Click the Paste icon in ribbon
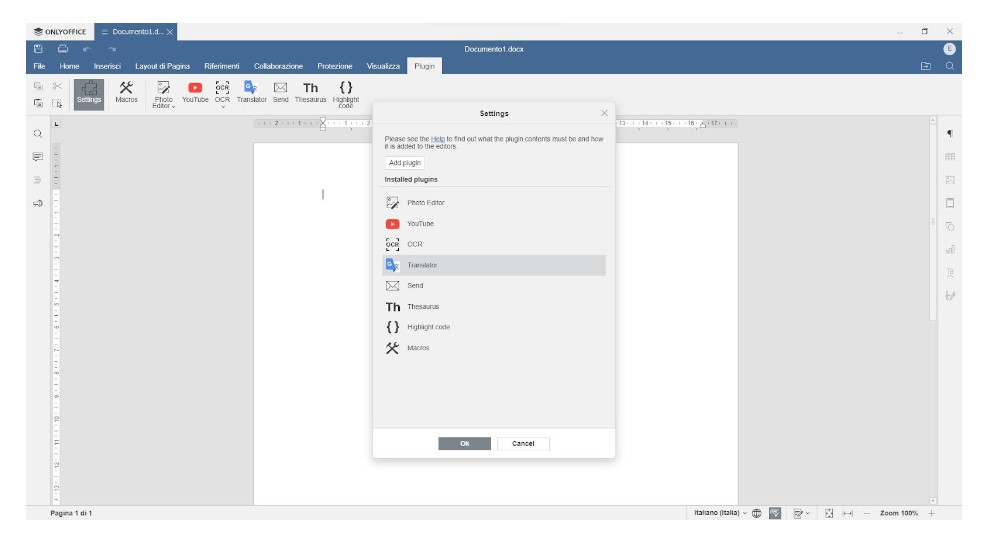This screenshot has height=544, width=984. [x=38, y=104]
